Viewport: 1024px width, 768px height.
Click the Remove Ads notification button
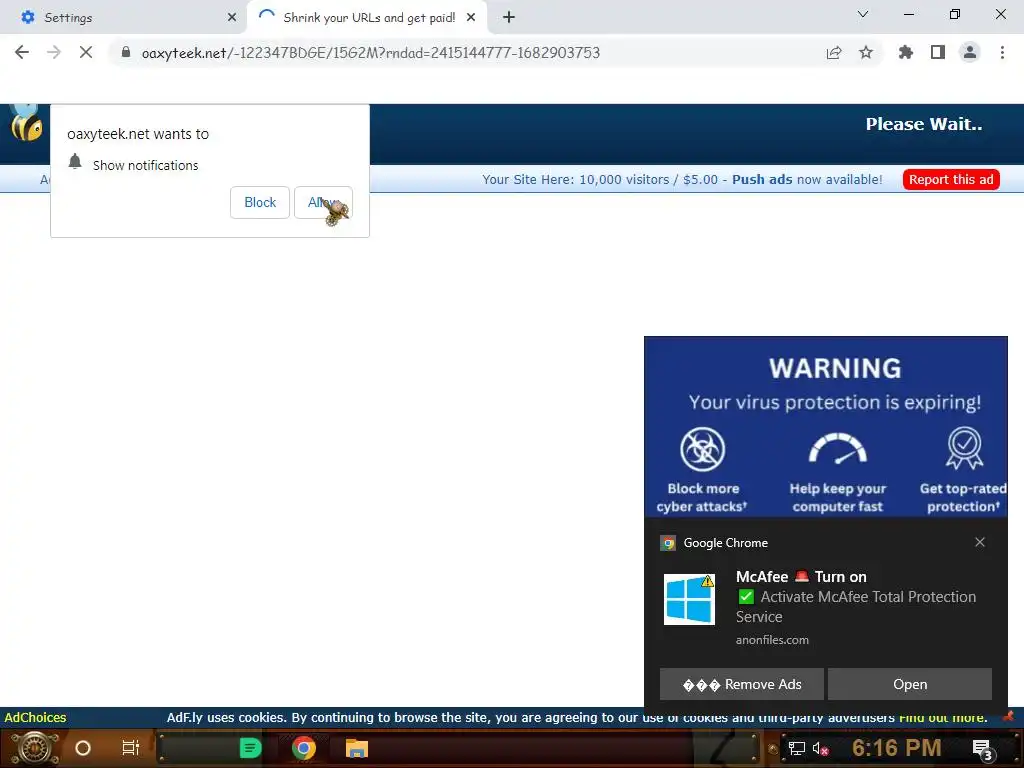[x=741, y=684]
